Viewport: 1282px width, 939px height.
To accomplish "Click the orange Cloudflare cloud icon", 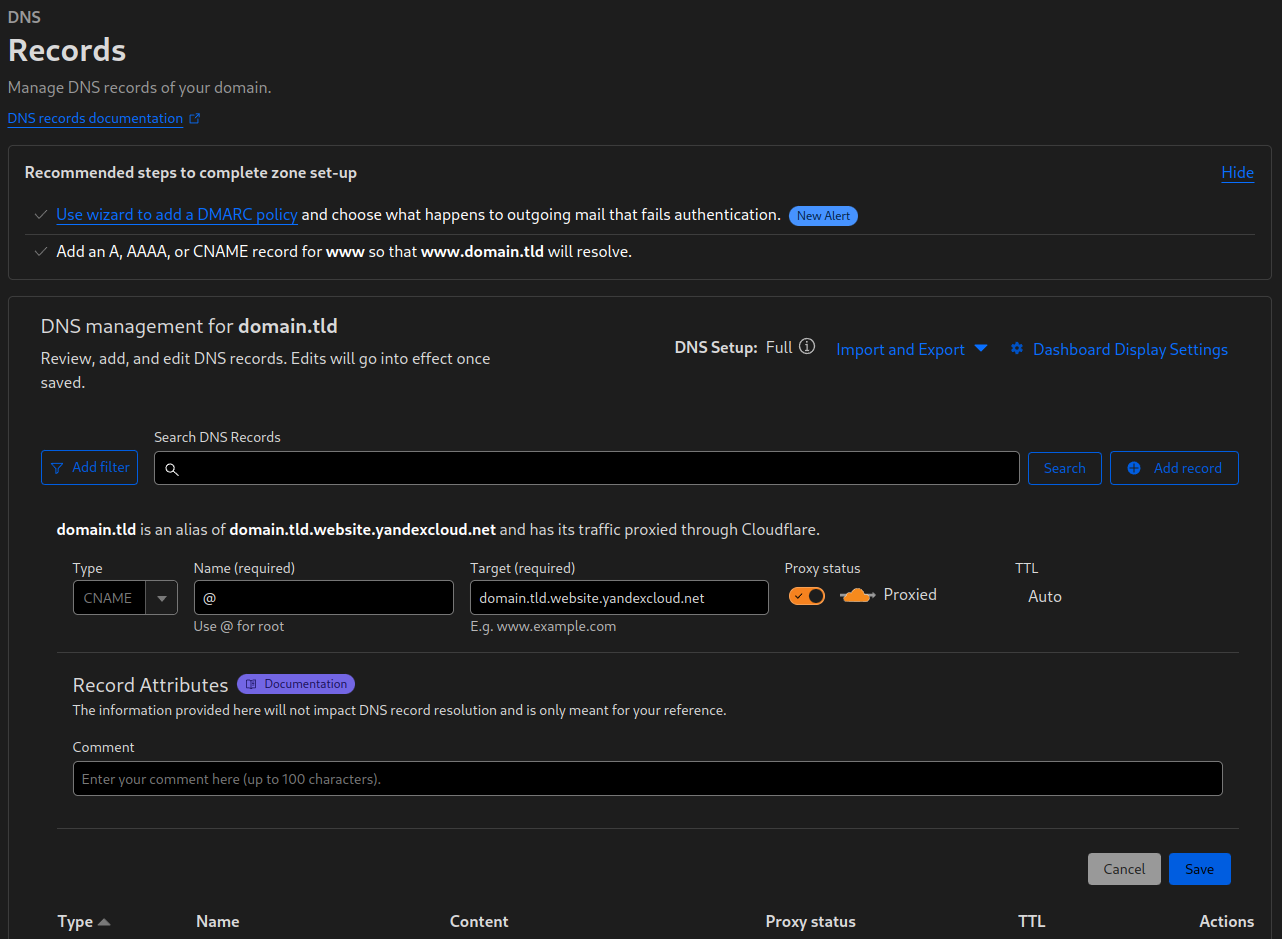I will [857, 596].
